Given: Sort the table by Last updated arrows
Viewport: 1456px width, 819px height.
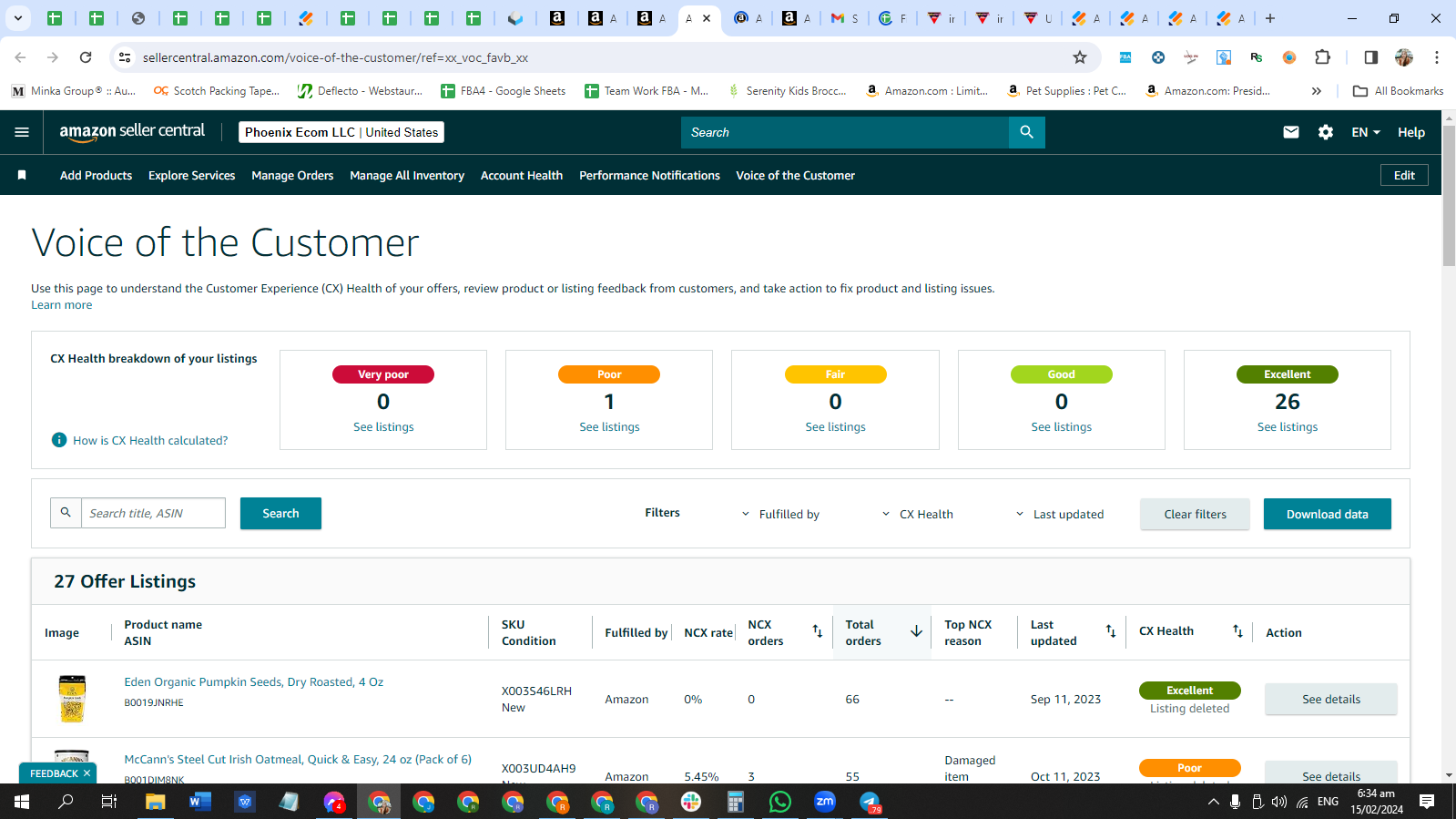Looking at the screenshot, I should click(1110, 631).
